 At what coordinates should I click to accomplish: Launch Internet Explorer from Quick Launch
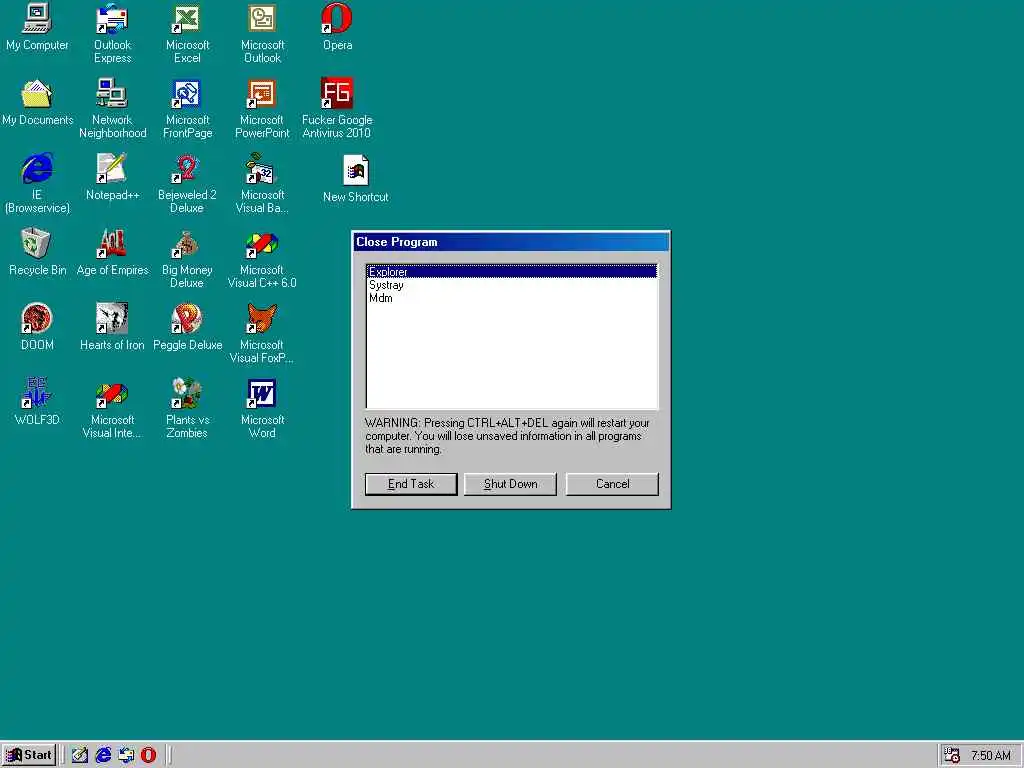(x=103, y=755)
